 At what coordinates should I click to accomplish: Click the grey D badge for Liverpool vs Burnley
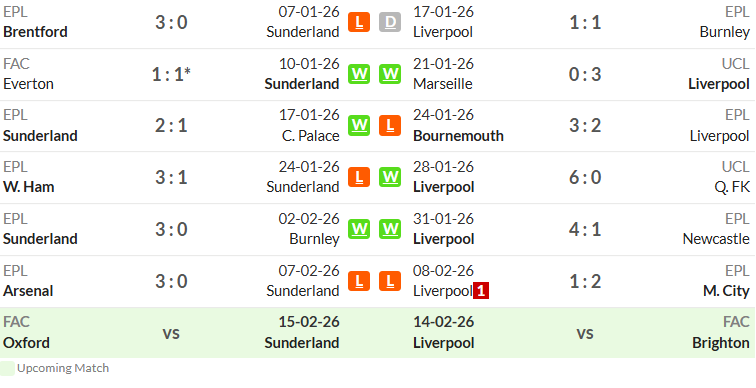coord(390,22)
